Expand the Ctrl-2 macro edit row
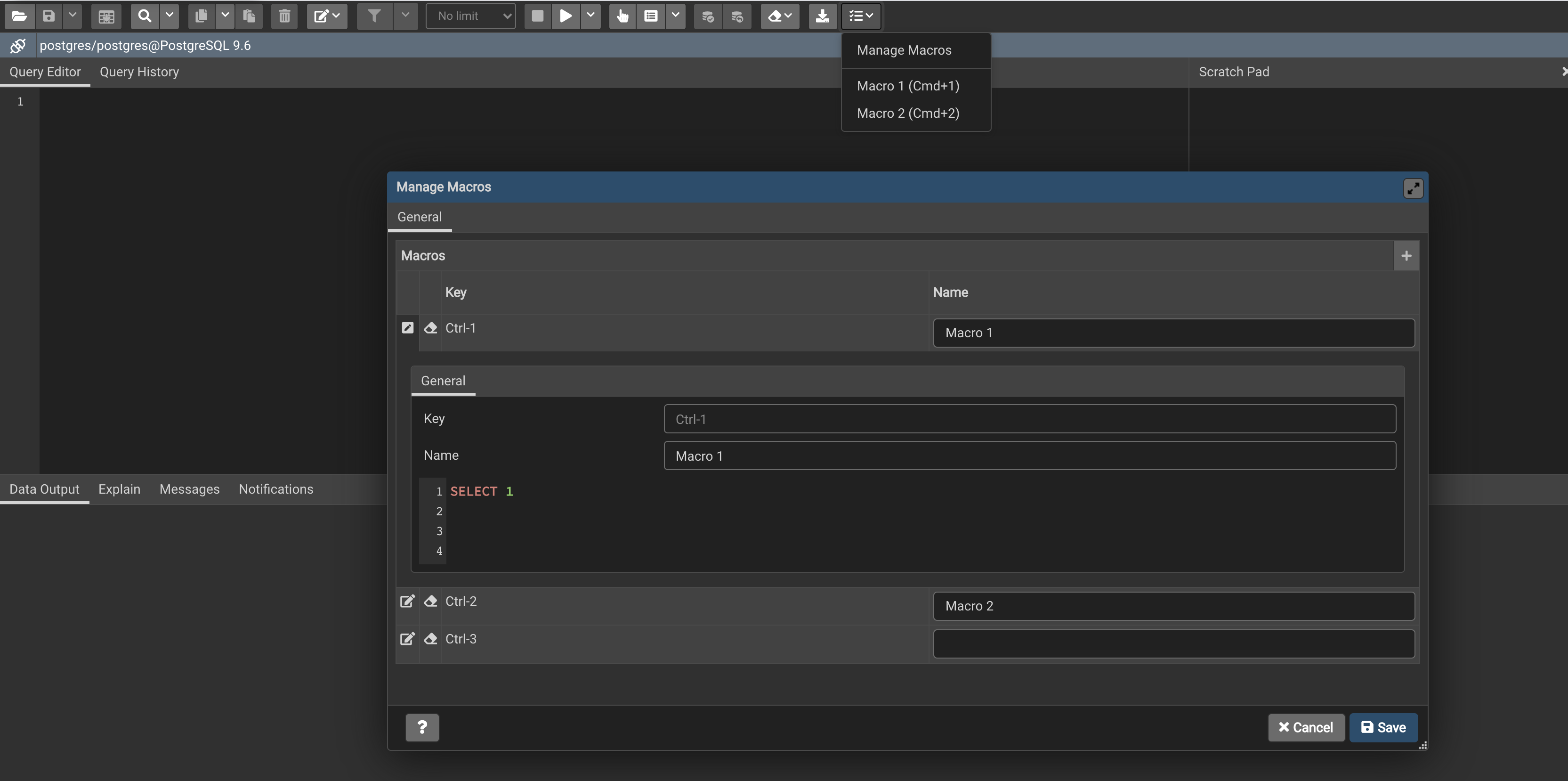Image resolution: width=1568 pixels, height=781 pixels. pyautogui.click(x=407, y=602)
